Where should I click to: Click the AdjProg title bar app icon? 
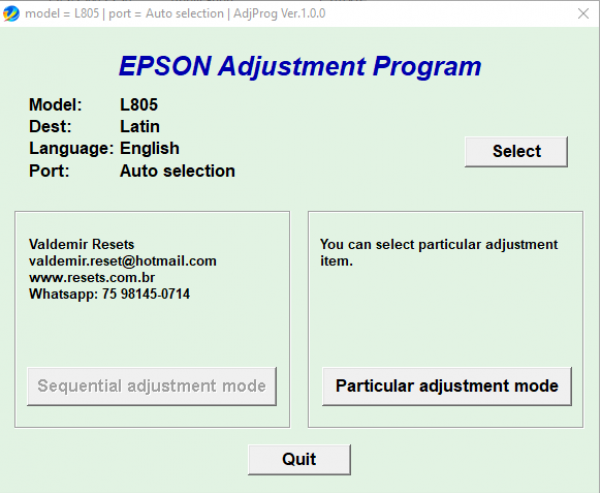coord(11,14)
